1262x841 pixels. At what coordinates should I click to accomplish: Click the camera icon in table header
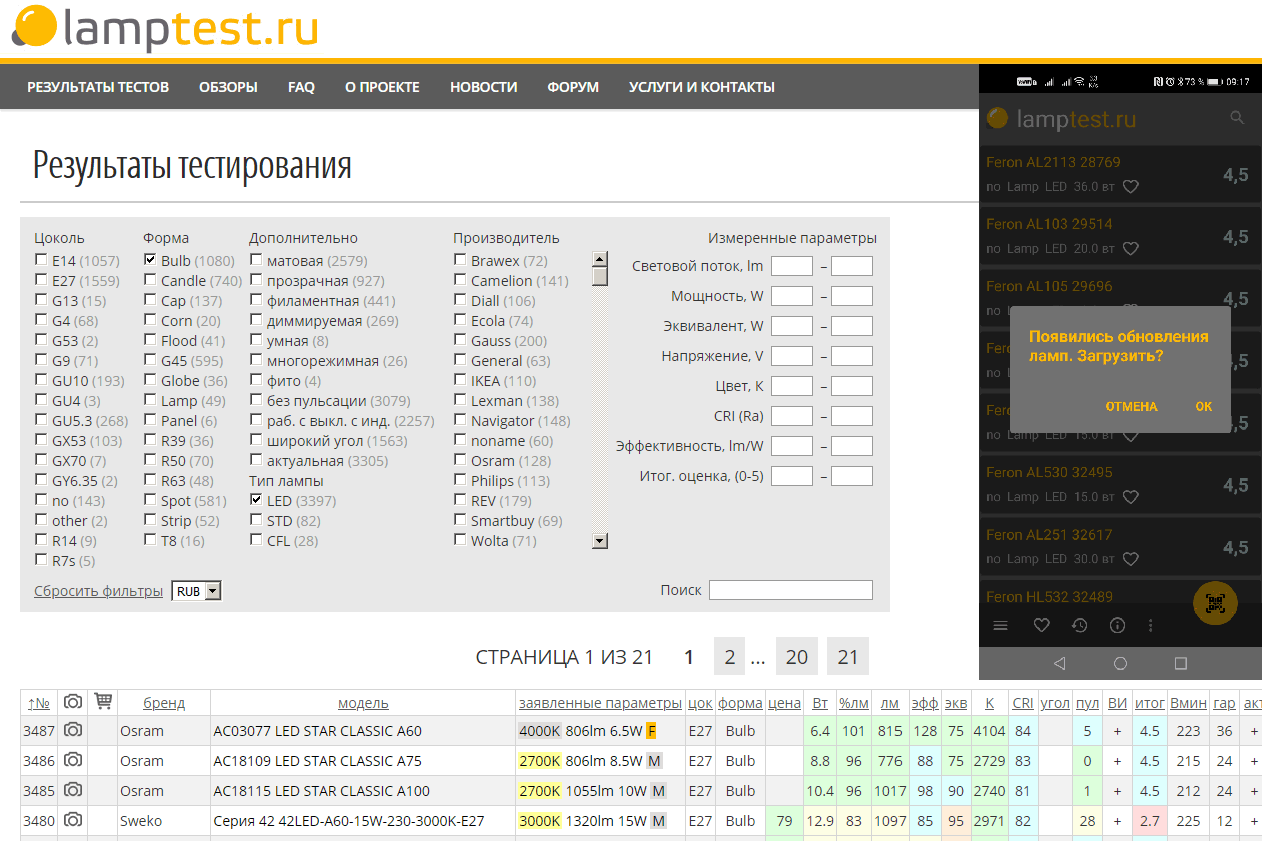(x=72, y=702)
